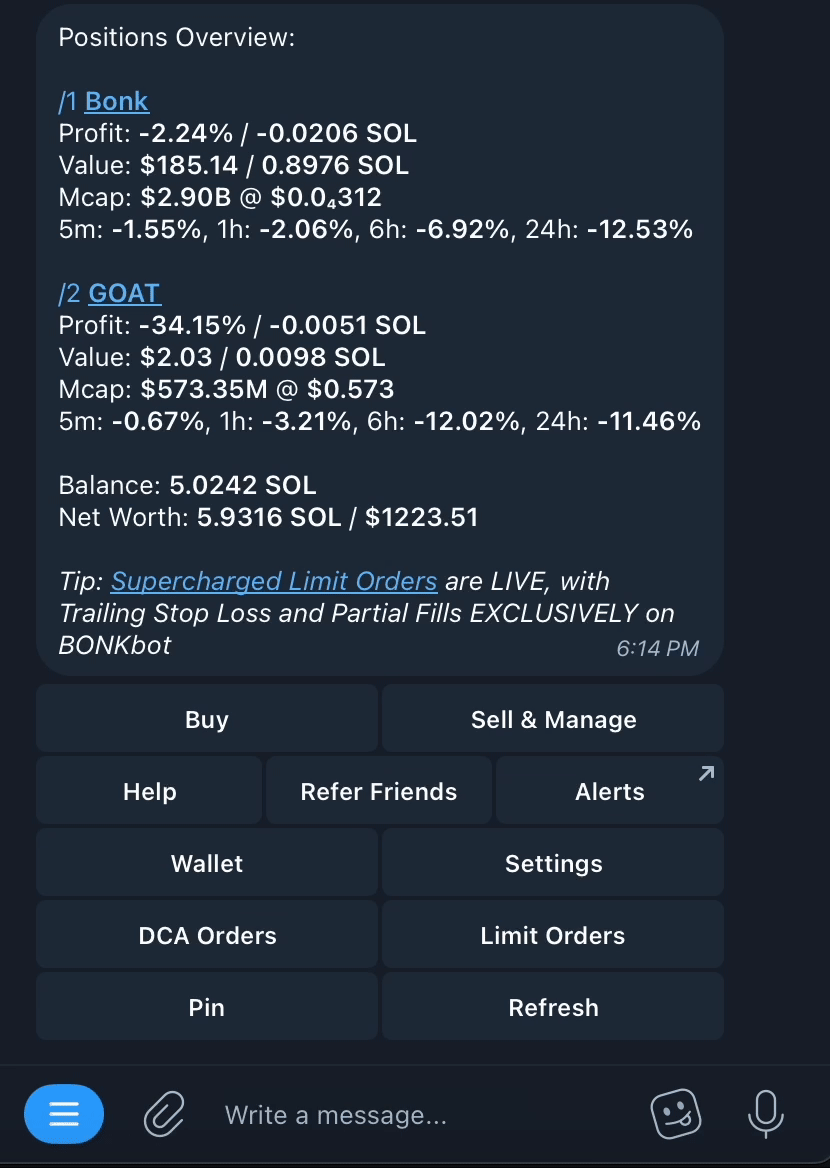Open the bot menu button
830x1168 pixels.
point(64,1114)
